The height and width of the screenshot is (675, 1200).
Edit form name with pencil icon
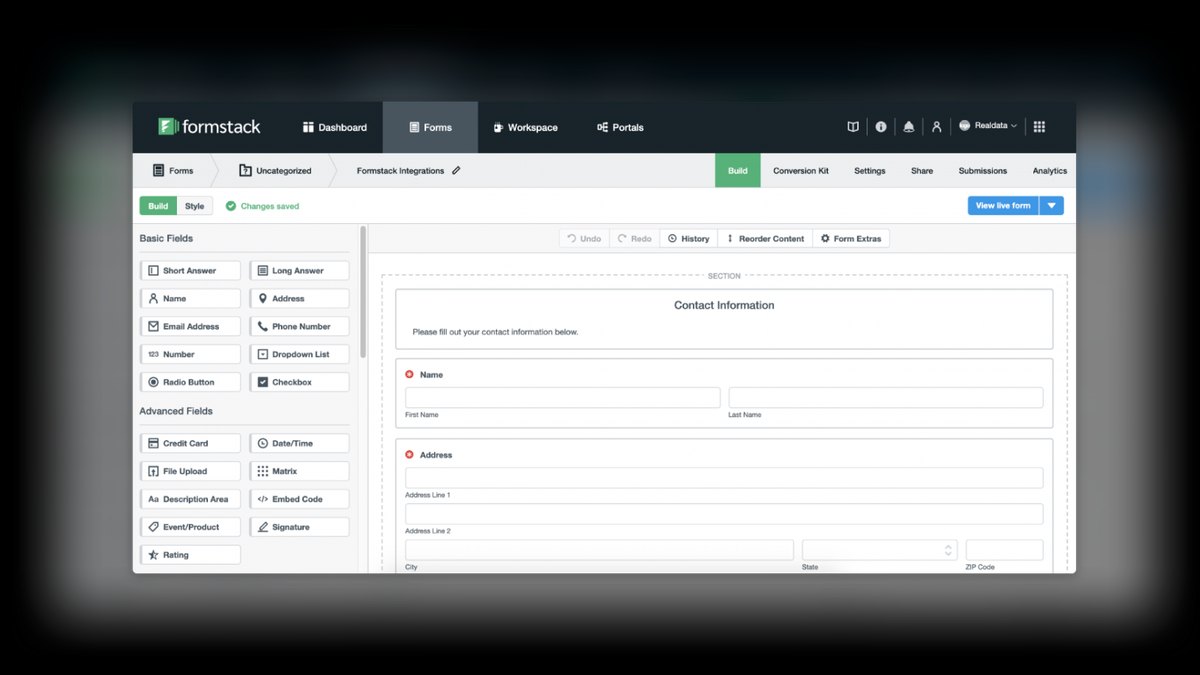click(457, 170)
